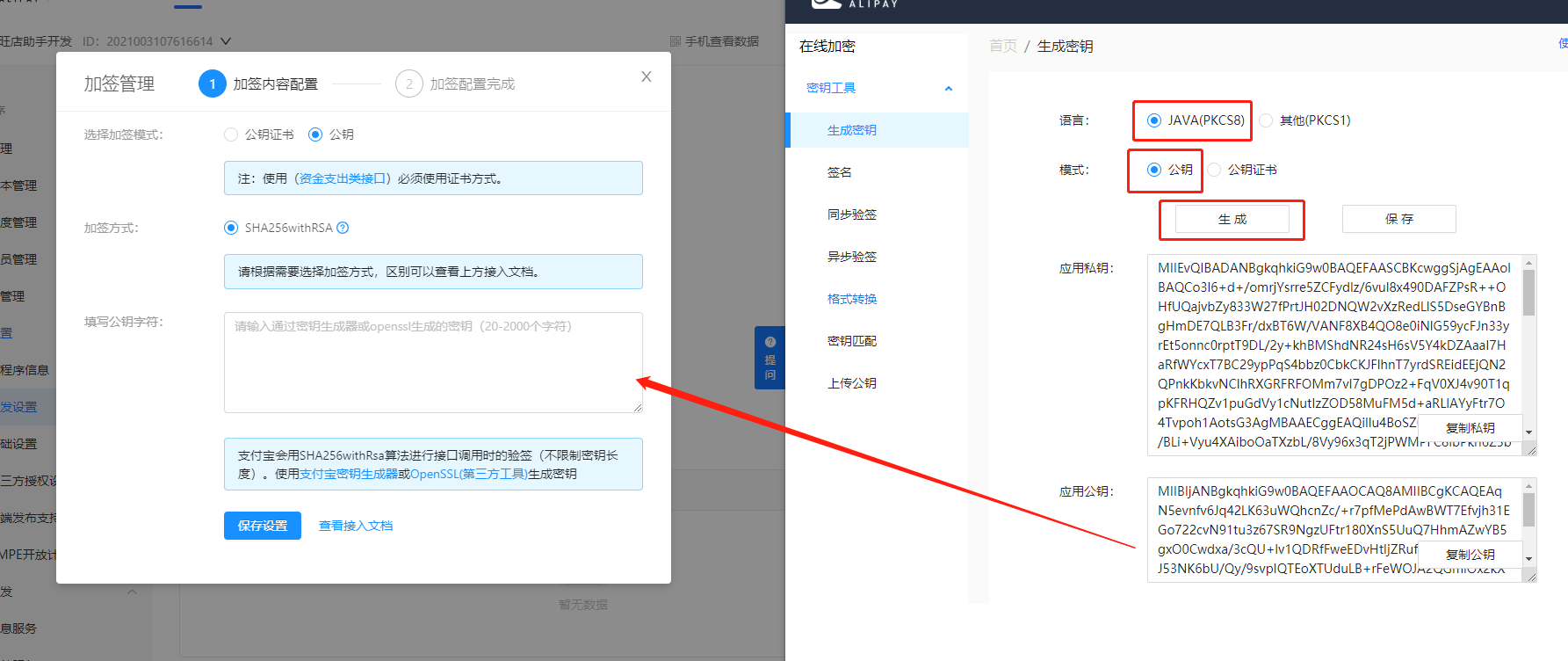Choose 其他(PKCS1) language radio
This screenshot has height=661, width=1568.
pos(1266,120)
